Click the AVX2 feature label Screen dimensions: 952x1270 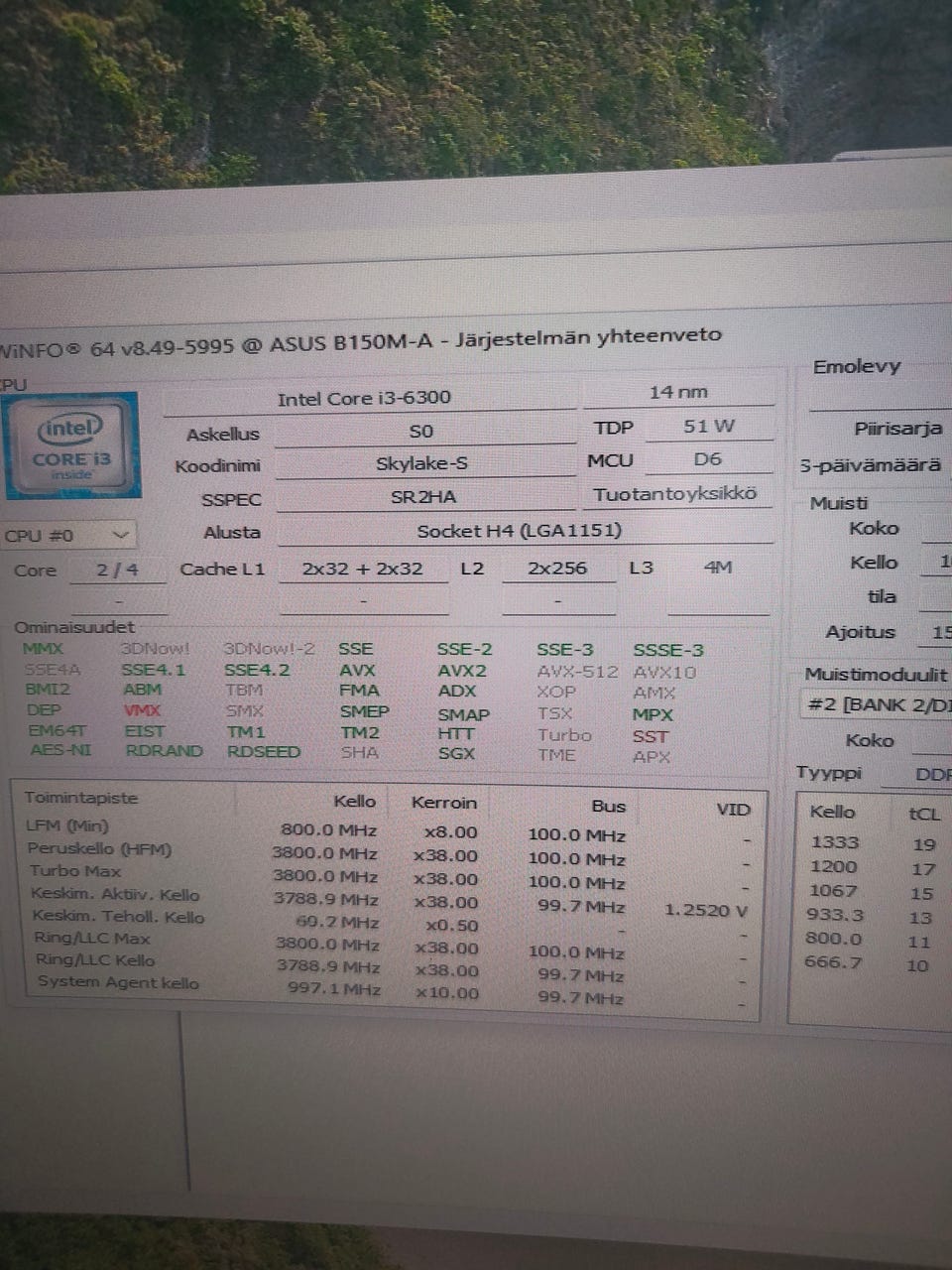(x=462, y=671)
